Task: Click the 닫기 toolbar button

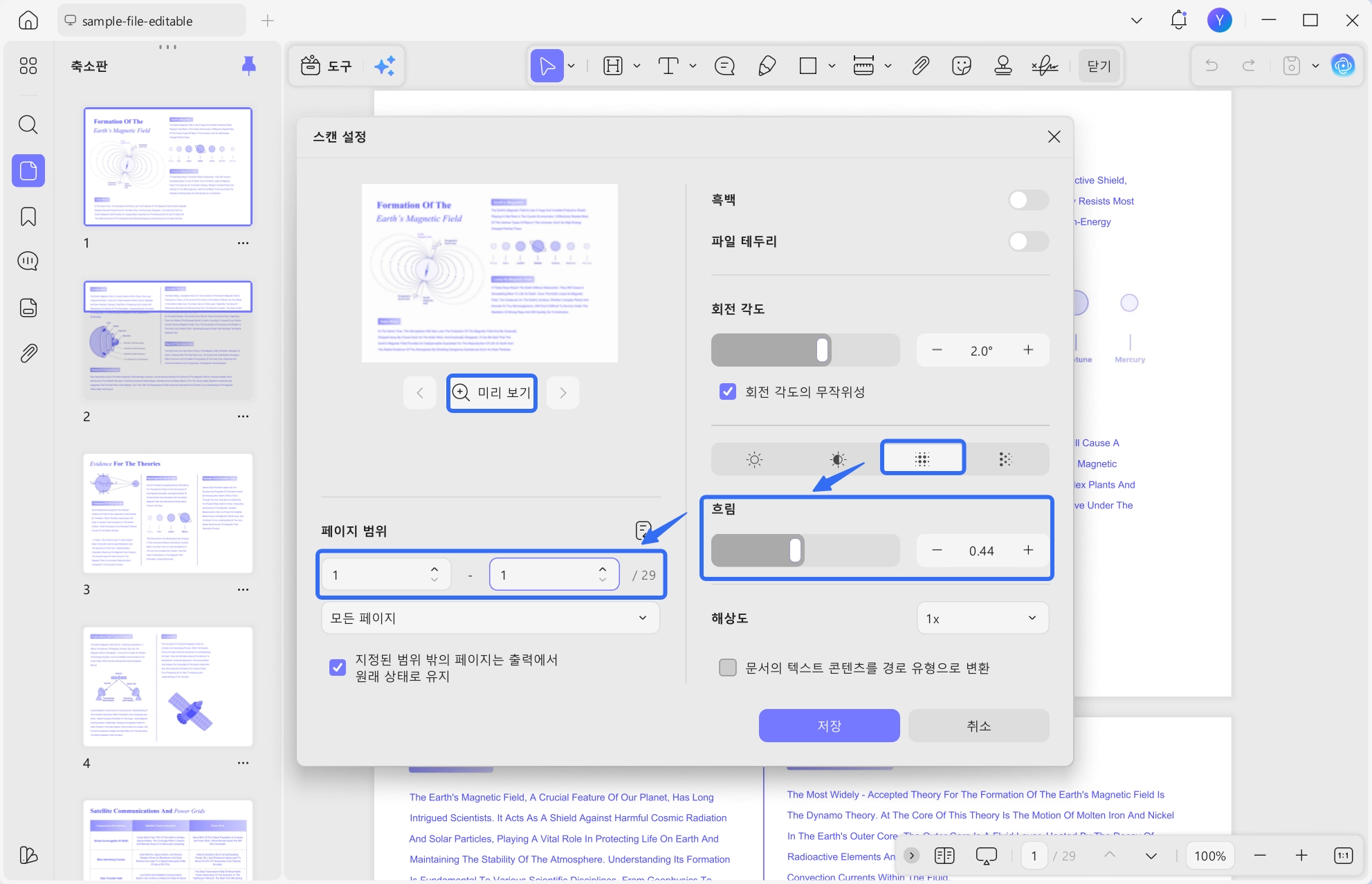Action: click(x=1099, y=66)
